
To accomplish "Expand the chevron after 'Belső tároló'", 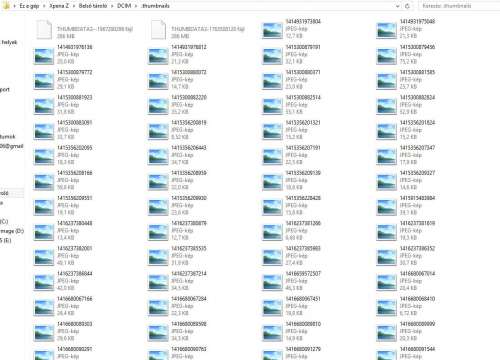I will tap(112, 6).
